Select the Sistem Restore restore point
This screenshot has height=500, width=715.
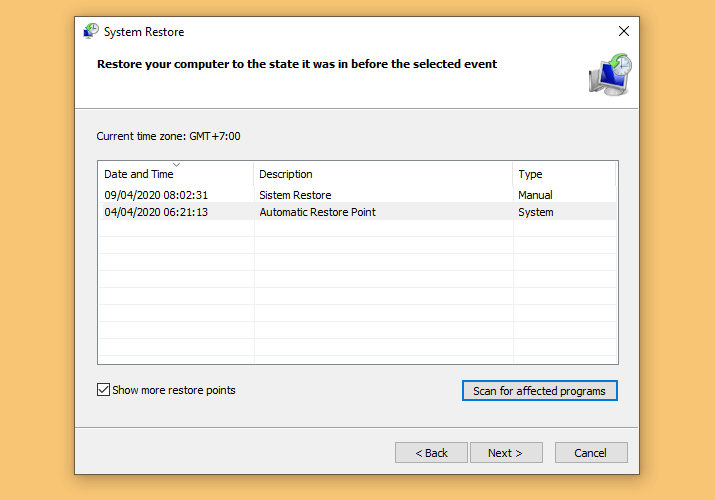[295, 195]
